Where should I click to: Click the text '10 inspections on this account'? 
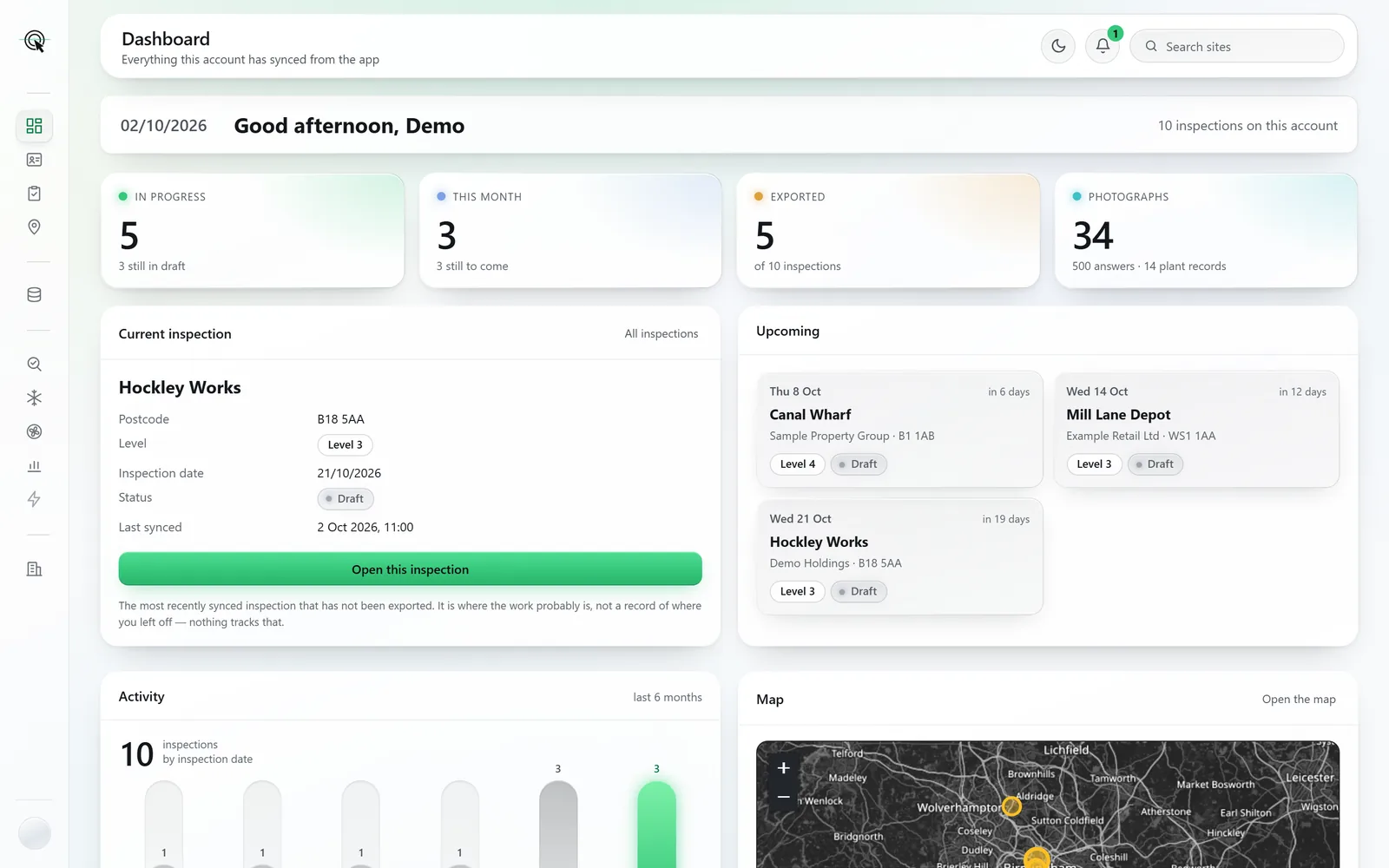coord(1247,126)
